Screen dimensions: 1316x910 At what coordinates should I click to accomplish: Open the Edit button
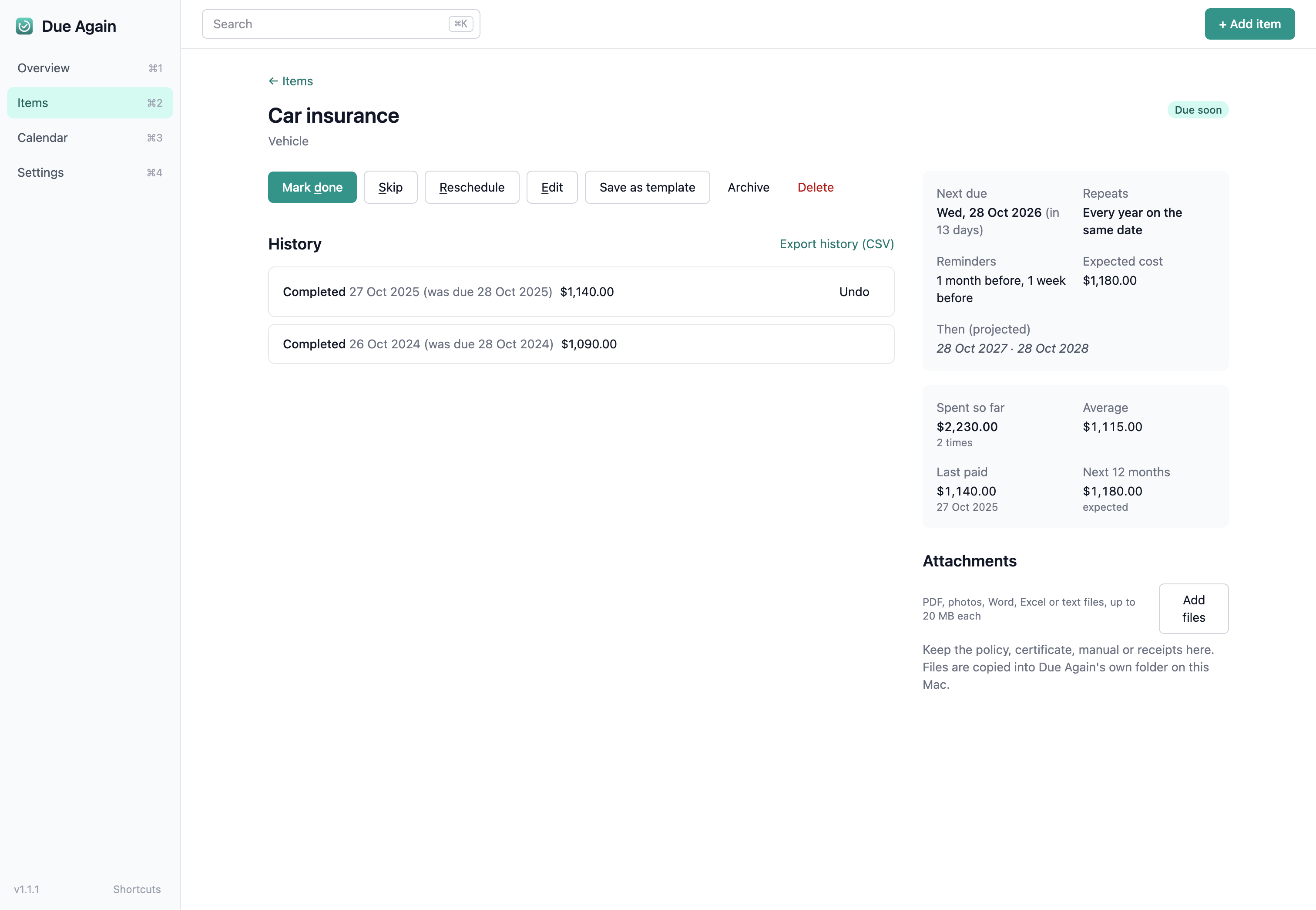pyautogui.click(x=552, y=187)
